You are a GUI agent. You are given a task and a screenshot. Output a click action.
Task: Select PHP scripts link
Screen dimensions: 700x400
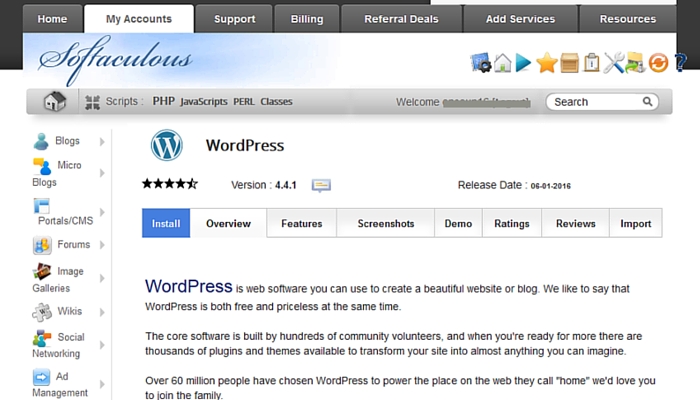(x=163, y=101)
